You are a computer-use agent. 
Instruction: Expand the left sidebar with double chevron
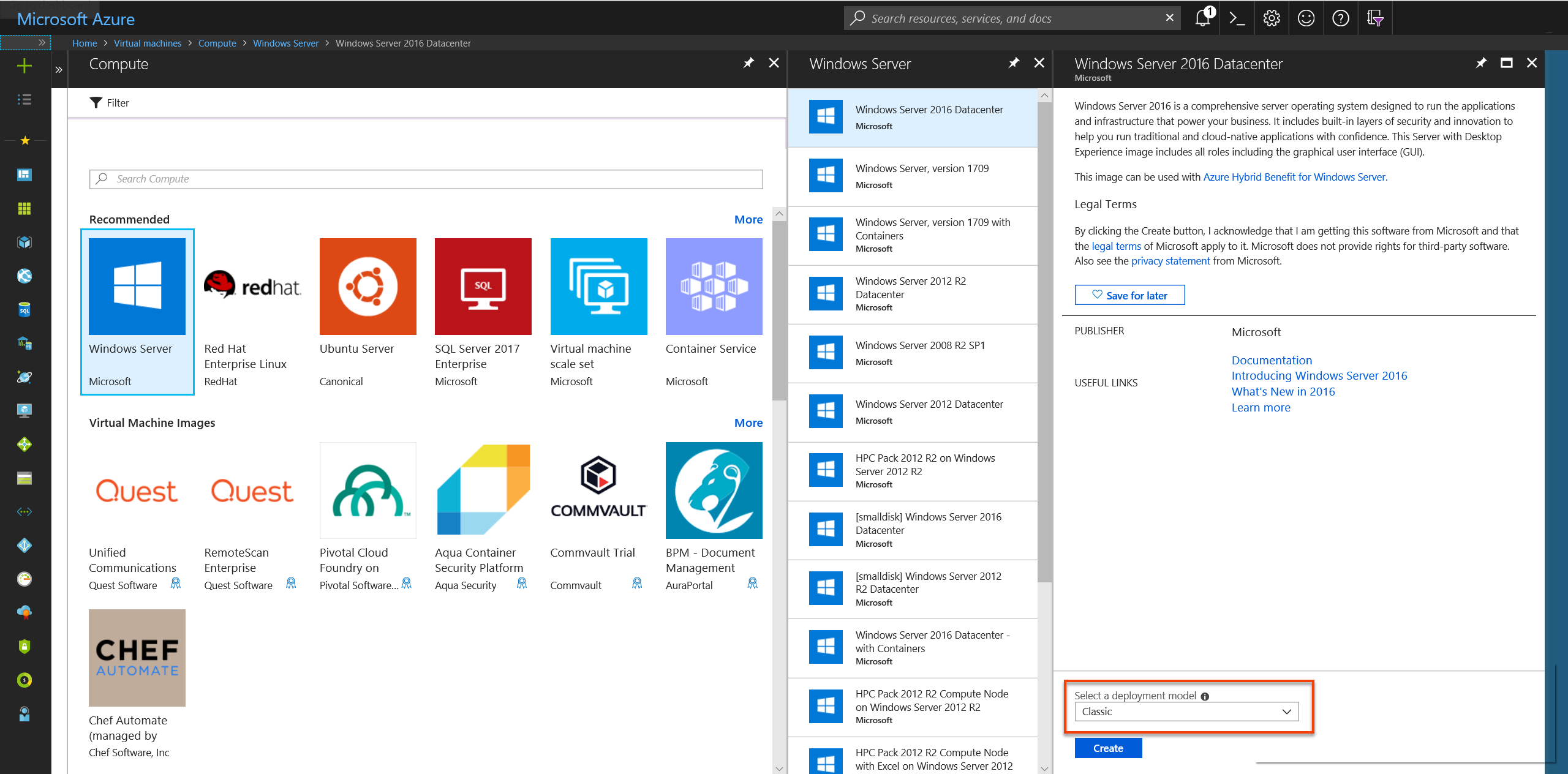42,43
